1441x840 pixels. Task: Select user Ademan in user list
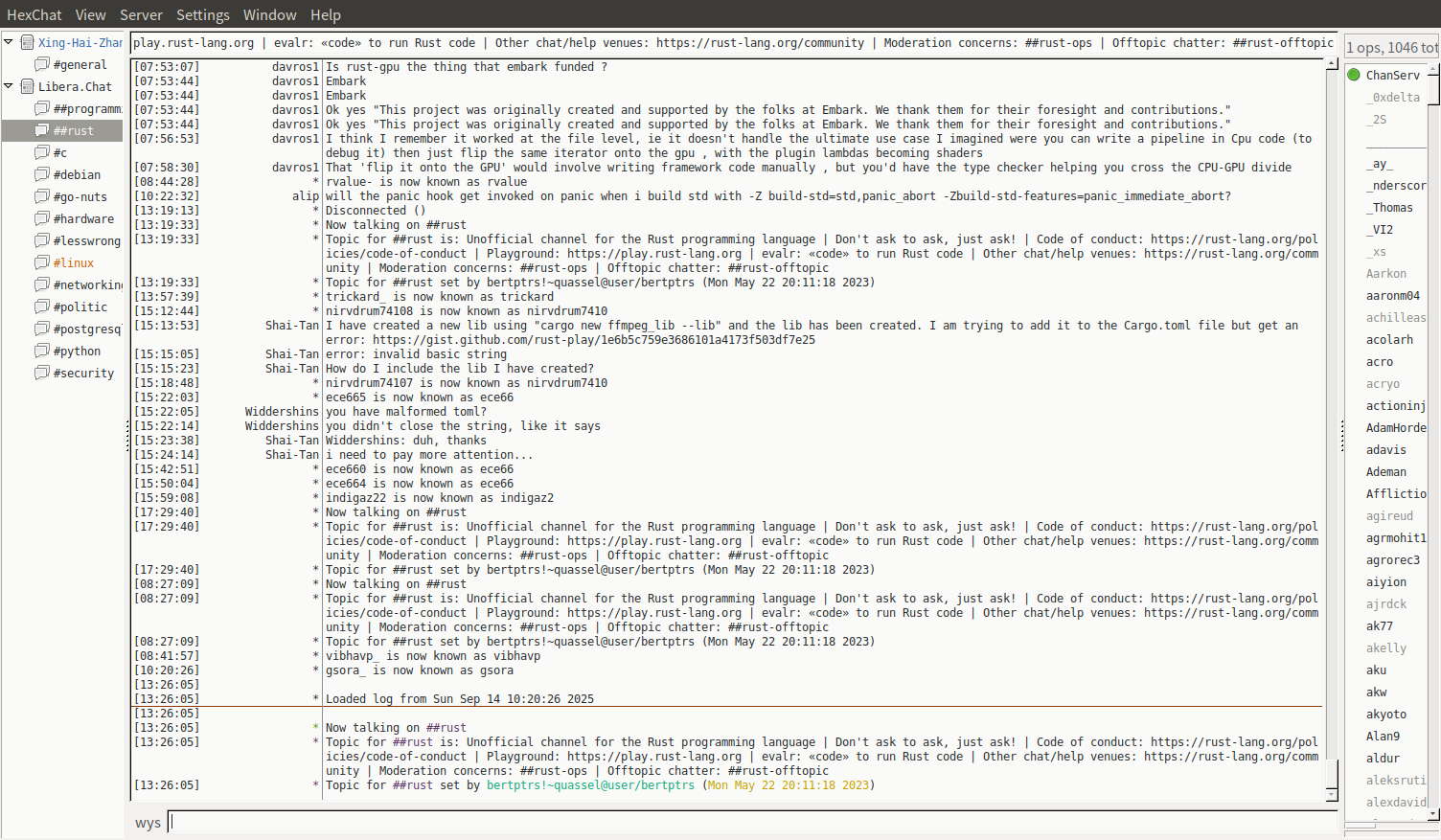(x=1385, y=471)
